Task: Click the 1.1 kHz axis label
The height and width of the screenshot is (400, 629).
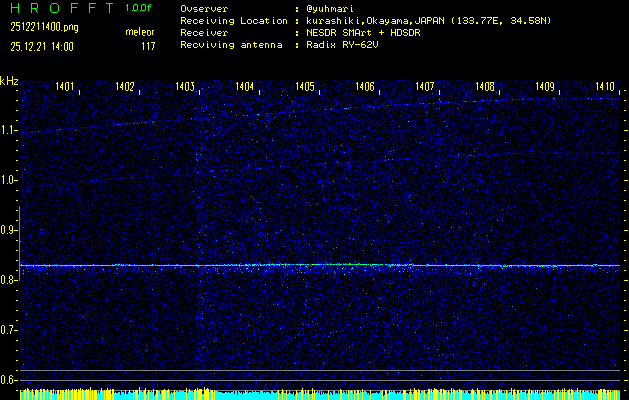Action: pos(9,130)
